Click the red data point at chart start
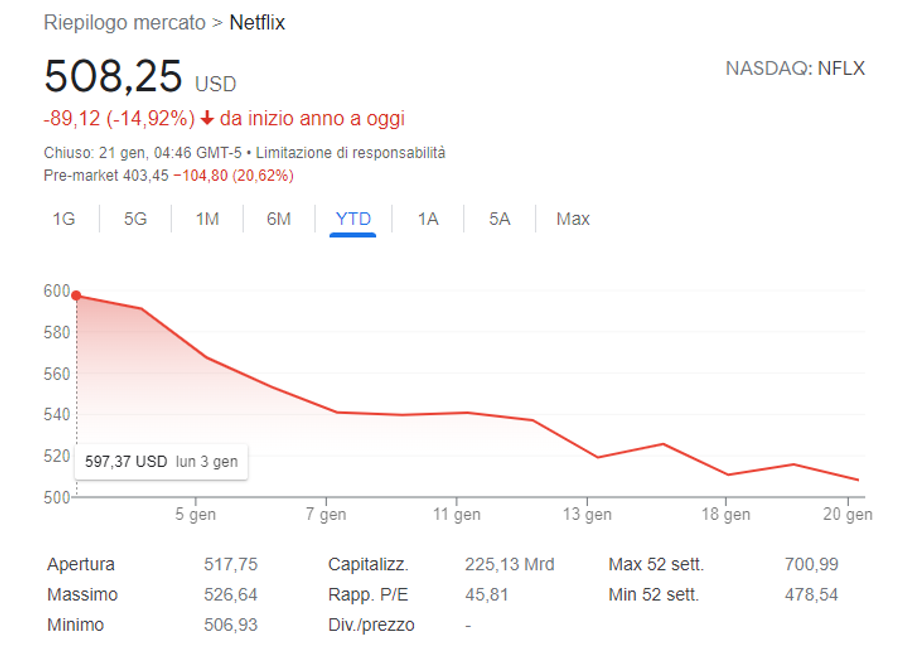Screen dimensions: 900x653 76,296
